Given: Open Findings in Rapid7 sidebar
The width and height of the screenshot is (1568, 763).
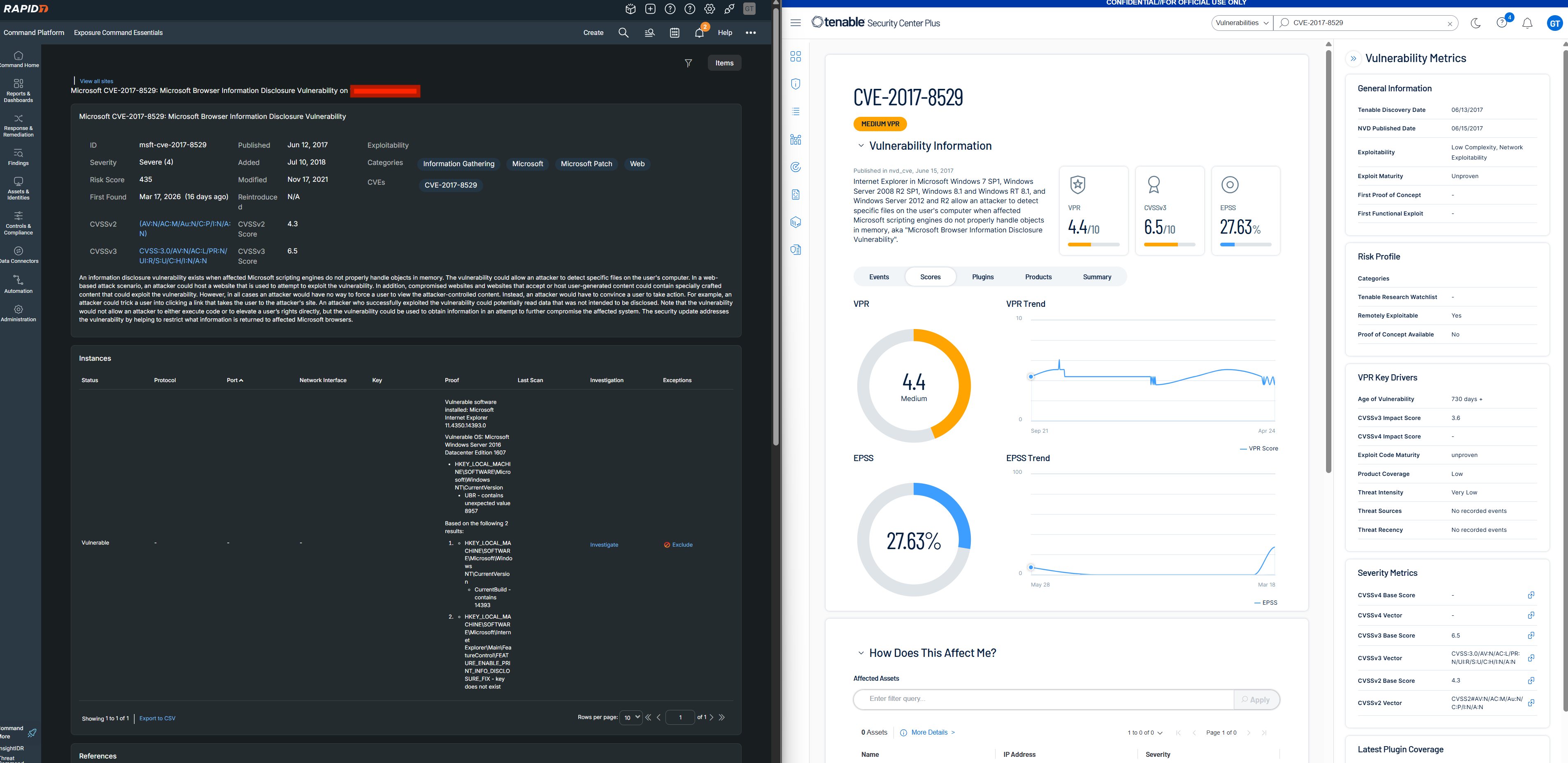Looking at the screenshot, I should (18, 157).
